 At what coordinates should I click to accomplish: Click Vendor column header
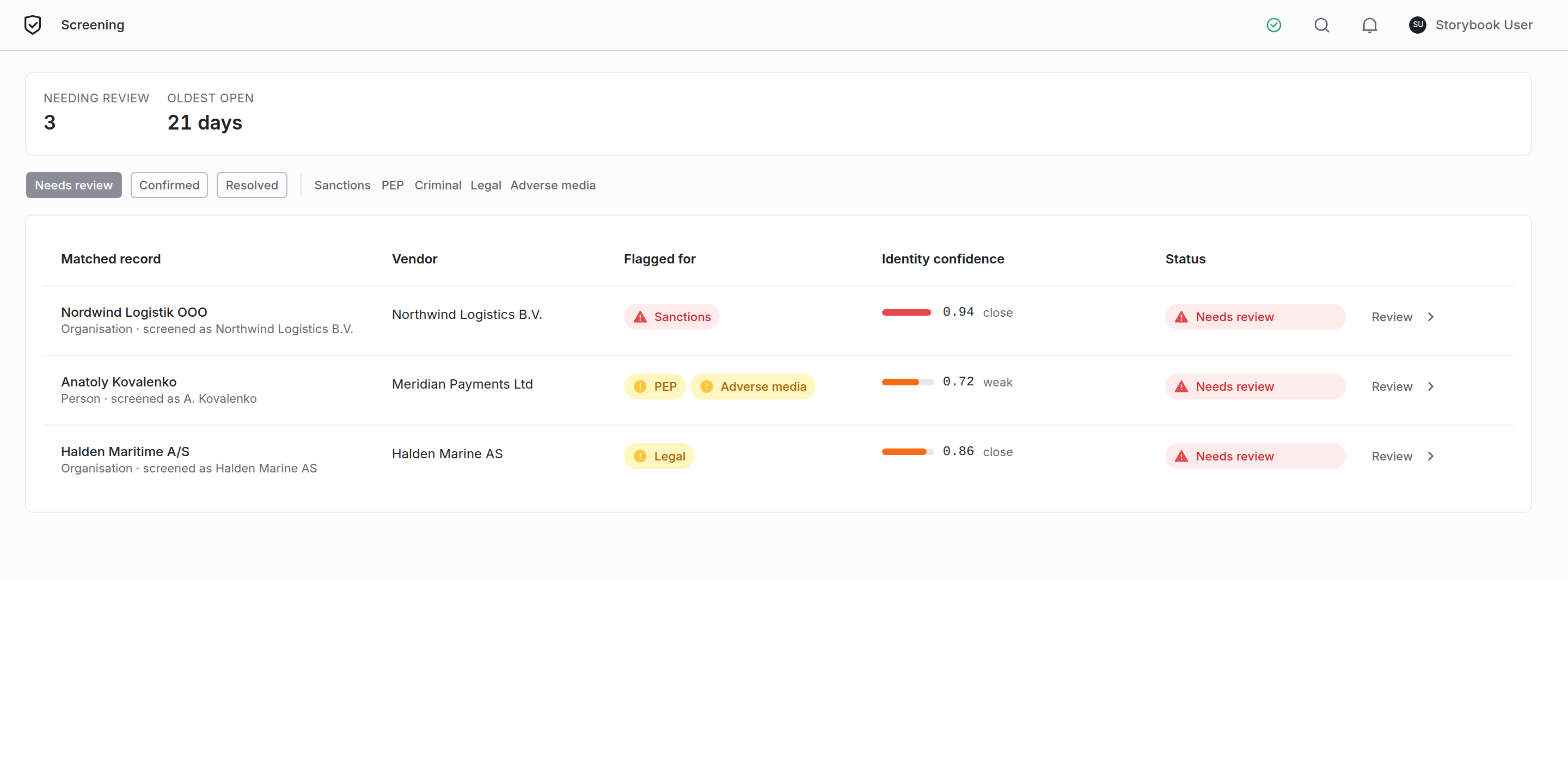414,259
